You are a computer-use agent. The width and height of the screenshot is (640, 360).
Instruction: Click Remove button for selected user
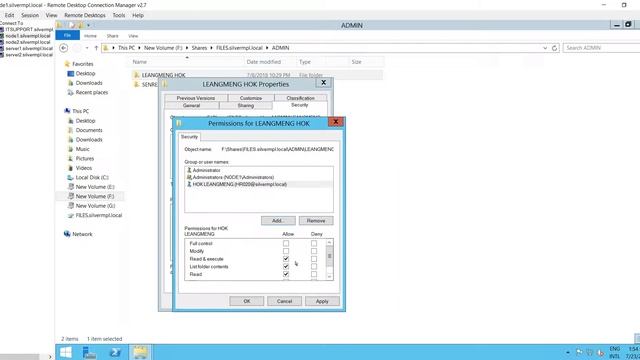pyautogui.click(x=316, y=221)
